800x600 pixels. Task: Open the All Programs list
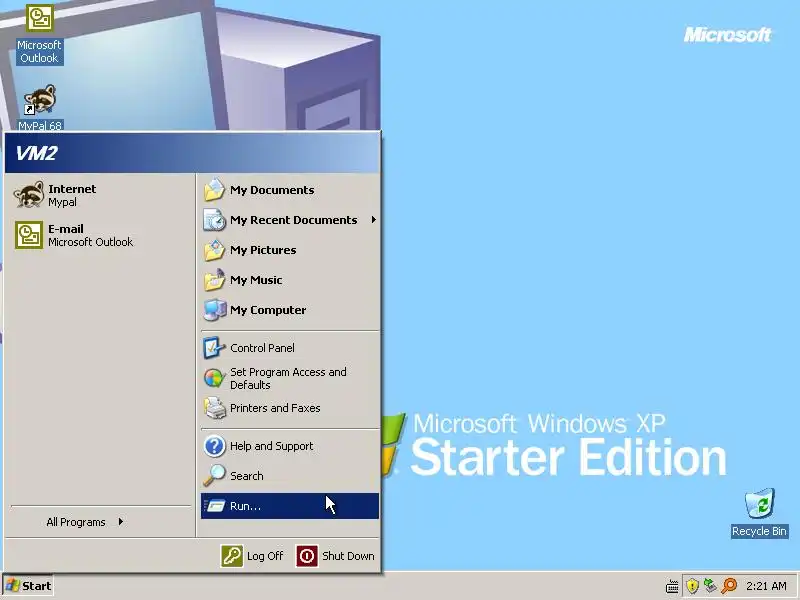pos(76,522)
